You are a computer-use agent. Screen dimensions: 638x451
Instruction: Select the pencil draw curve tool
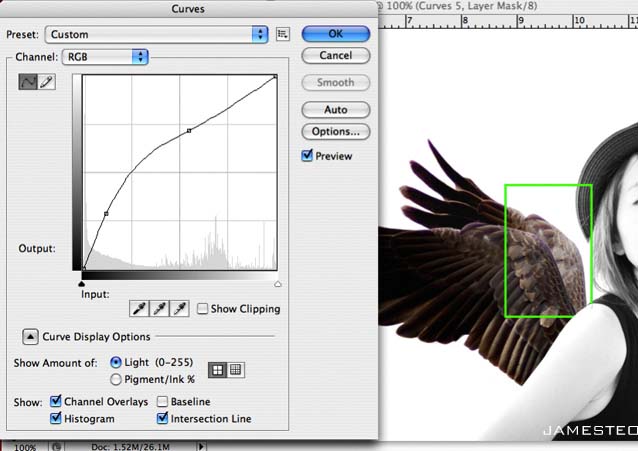[47, 82]
